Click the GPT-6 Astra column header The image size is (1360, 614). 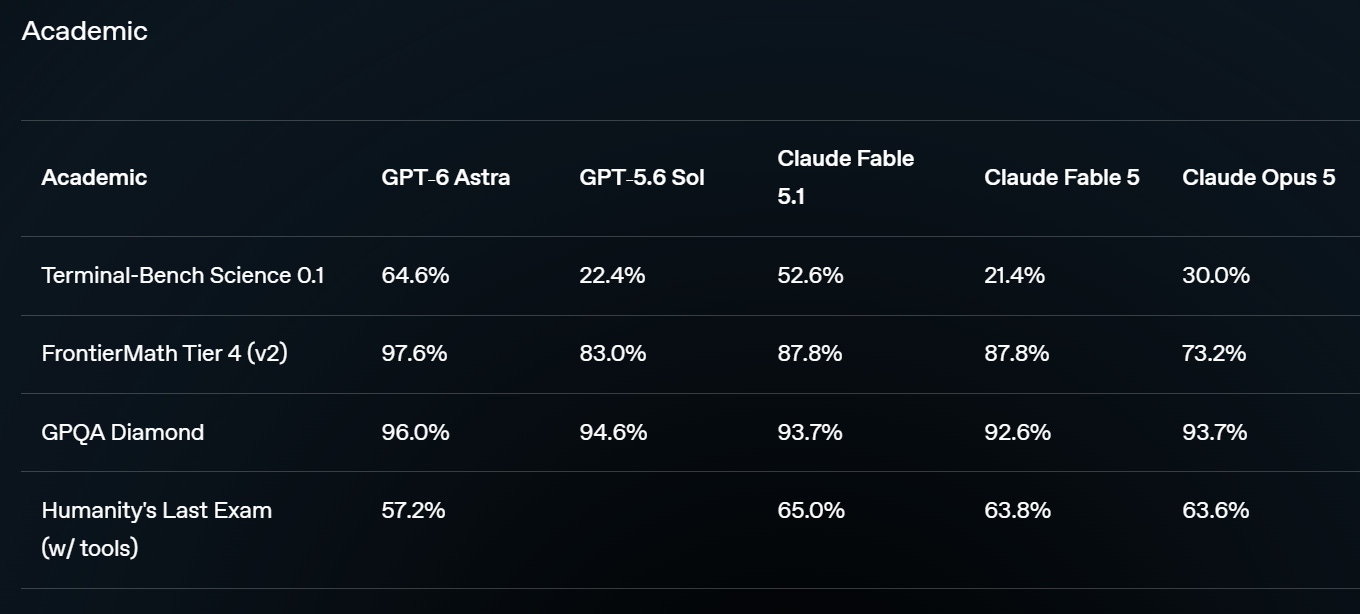446,178
